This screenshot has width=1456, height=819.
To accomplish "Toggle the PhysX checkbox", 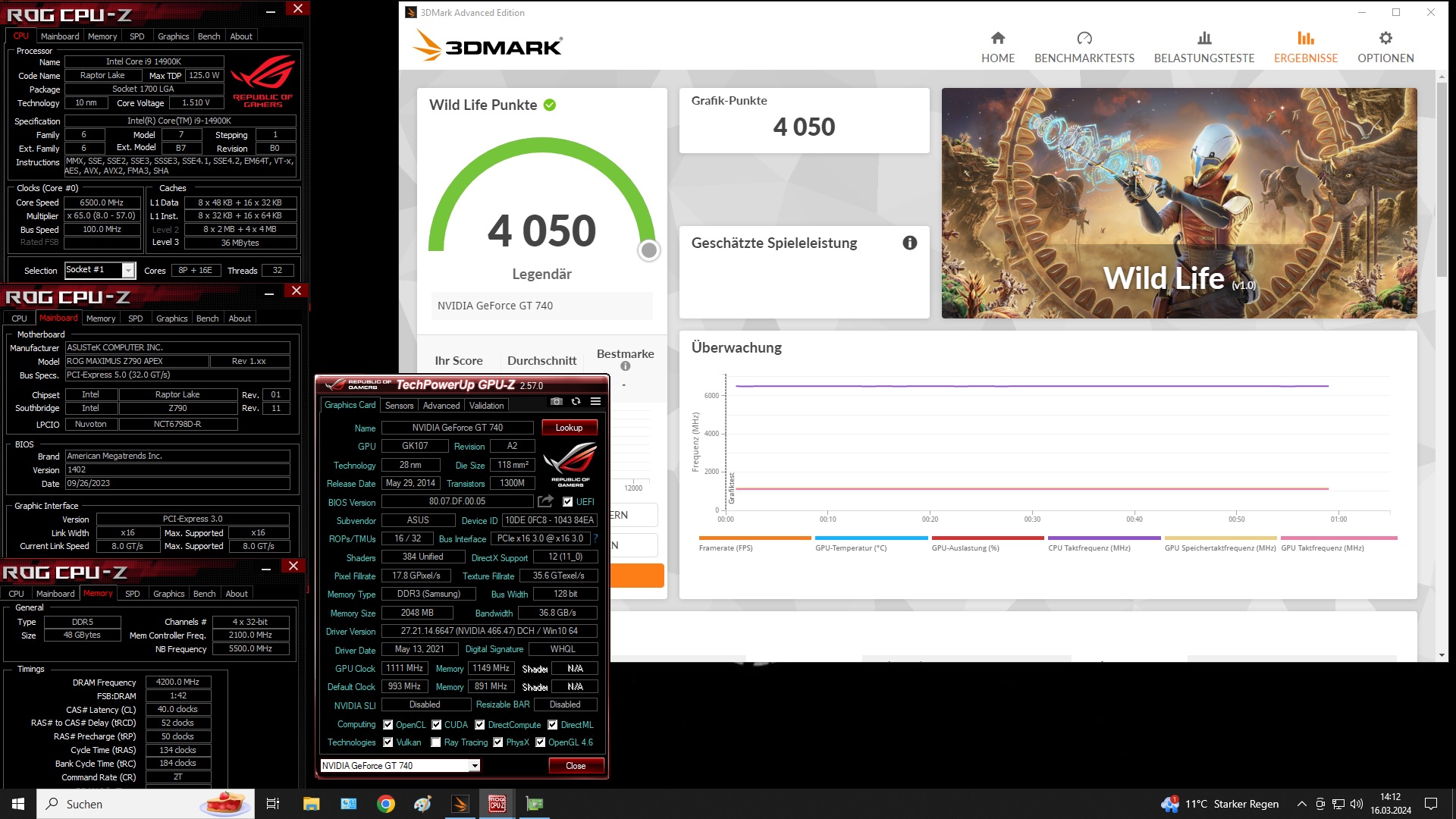I will pos(498,742).
